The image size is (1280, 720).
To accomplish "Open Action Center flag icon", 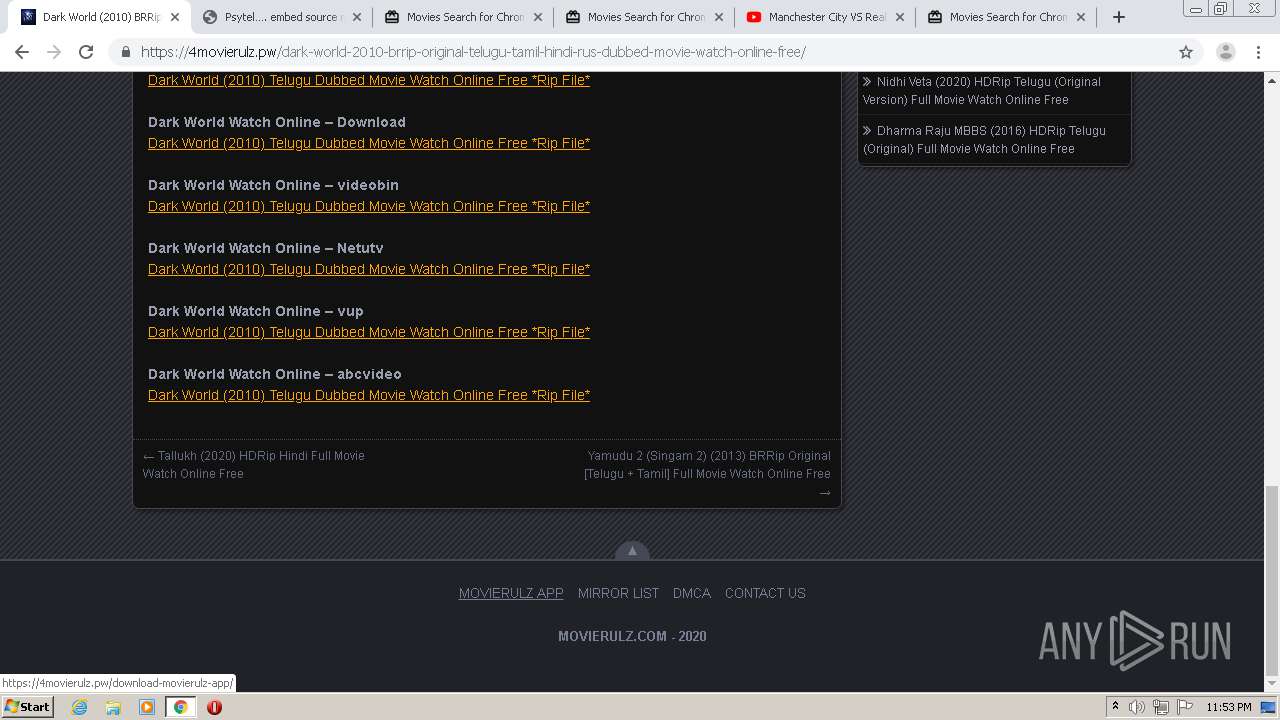I will point(1185,707).
